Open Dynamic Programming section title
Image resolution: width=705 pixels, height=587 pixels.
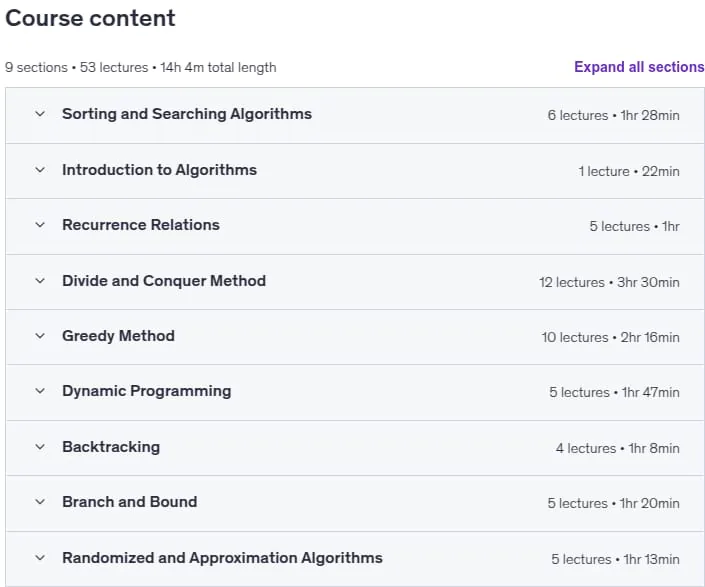coord(147,391)
